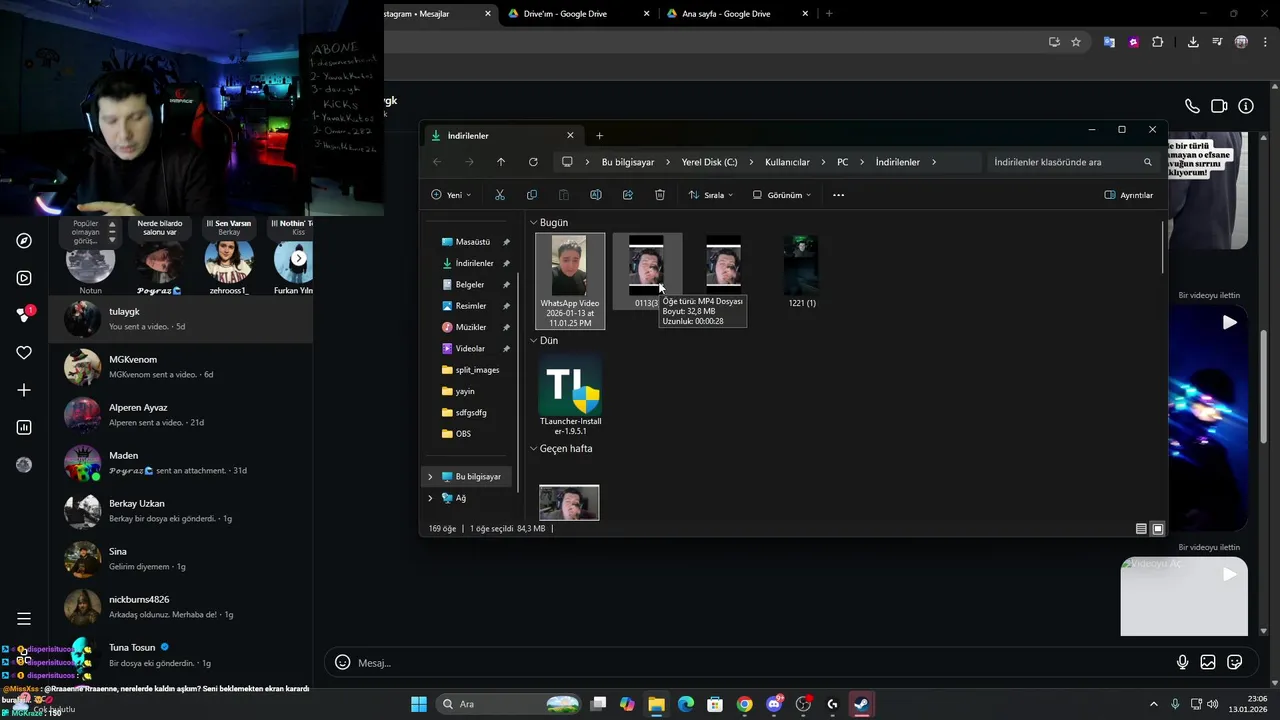The image size is (1280, 720).
Task: Click Yerel Disk (C:) in breadcrumb
Action: point(710,162)
